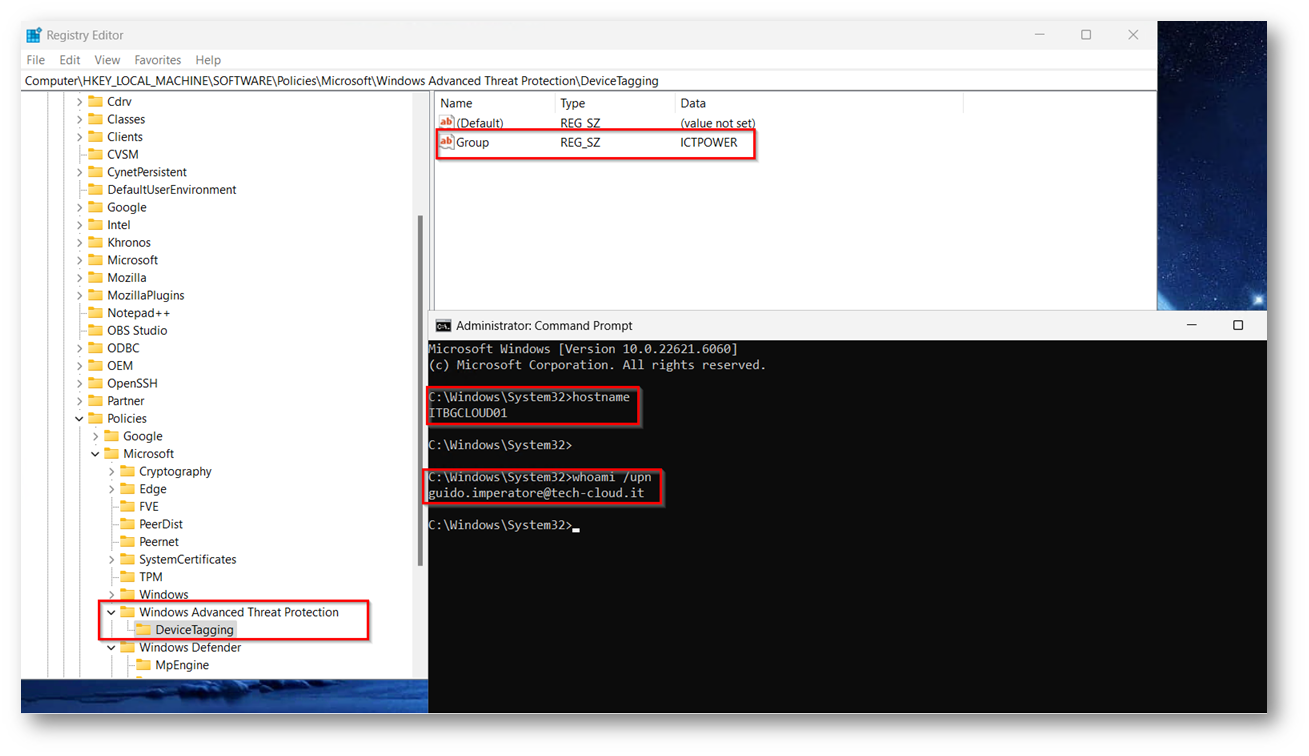Screen dimensions: 1309x756
Task: Click the key tree vertical scrollbar
Action: tap(420, 390)
